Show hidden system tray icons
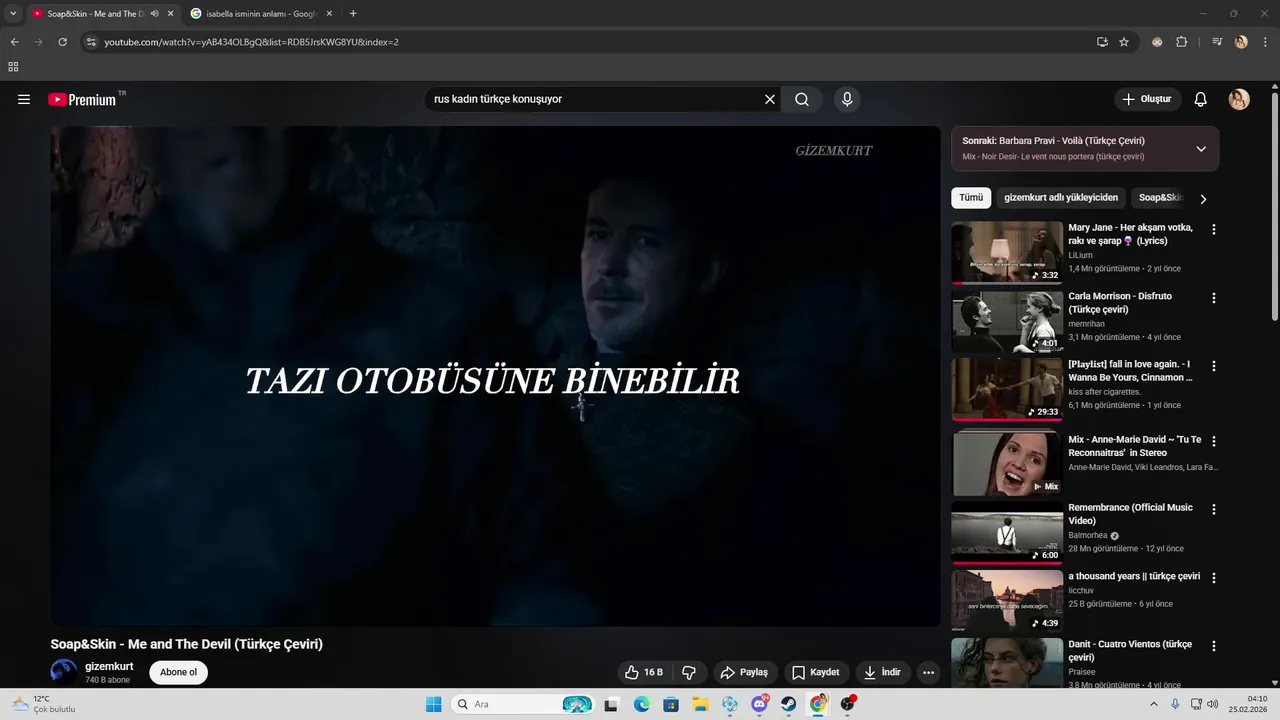 (x=1154, y=705)
